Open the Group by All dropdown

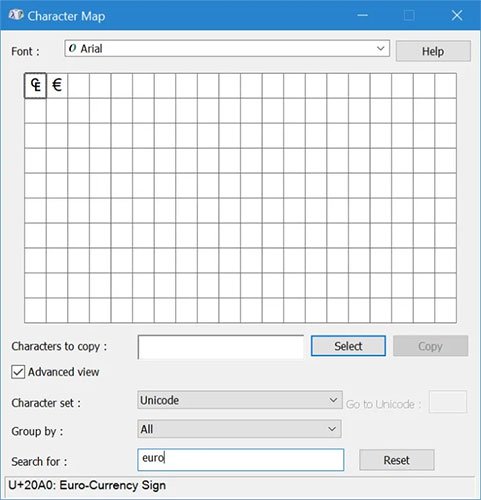[x=239, y=429]
